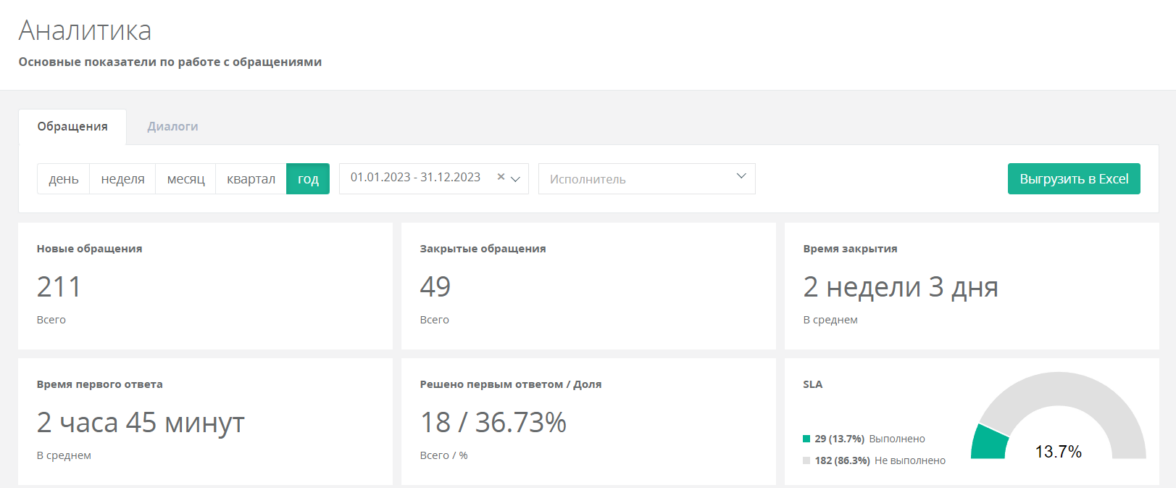This screenshot has width=1176, height=488.
Task: Click the grey Не выполнено legend marker
Action: [806, 460]
